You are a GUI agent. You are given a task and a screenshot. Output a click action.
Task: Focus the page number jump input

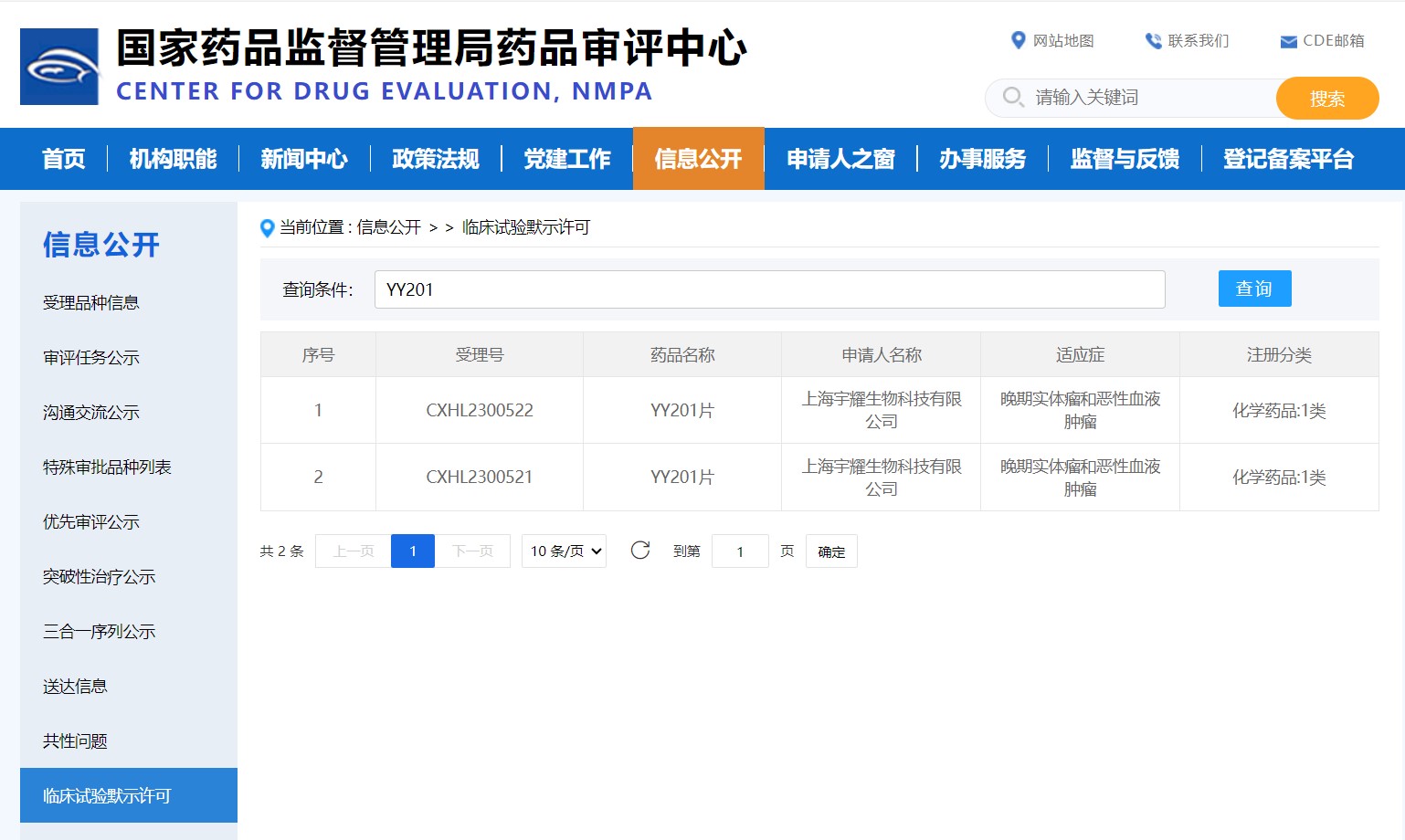pyautogui.click(x=740, y=551)
